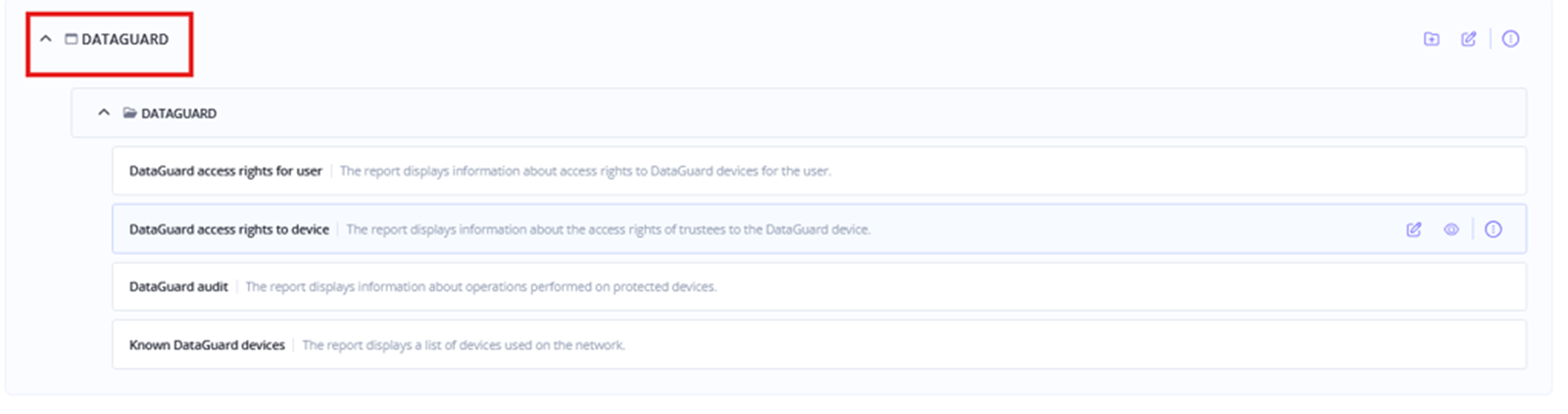Edit the top-level DATAGUARD category

[1468, 39]
